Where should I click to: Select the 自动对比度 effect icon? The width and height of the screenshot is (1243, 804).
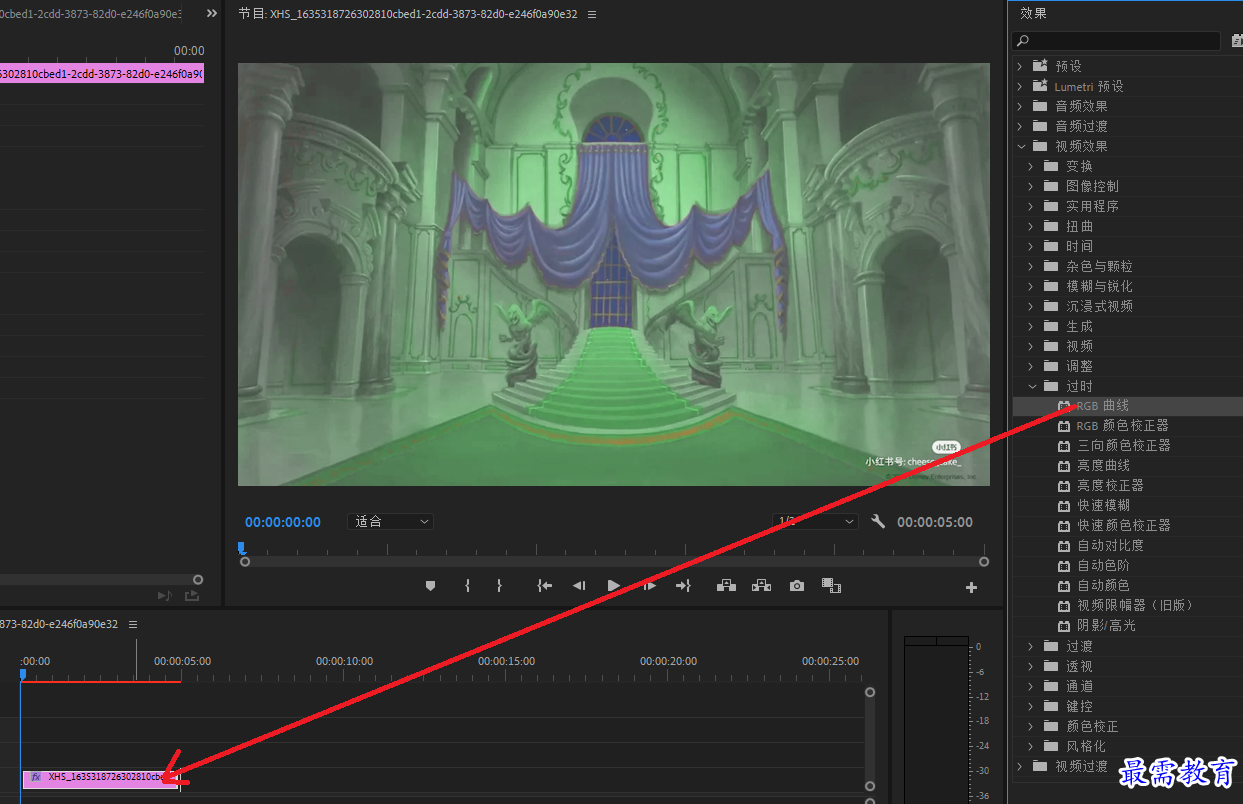pyautogui.click(x=1064, y=546)
